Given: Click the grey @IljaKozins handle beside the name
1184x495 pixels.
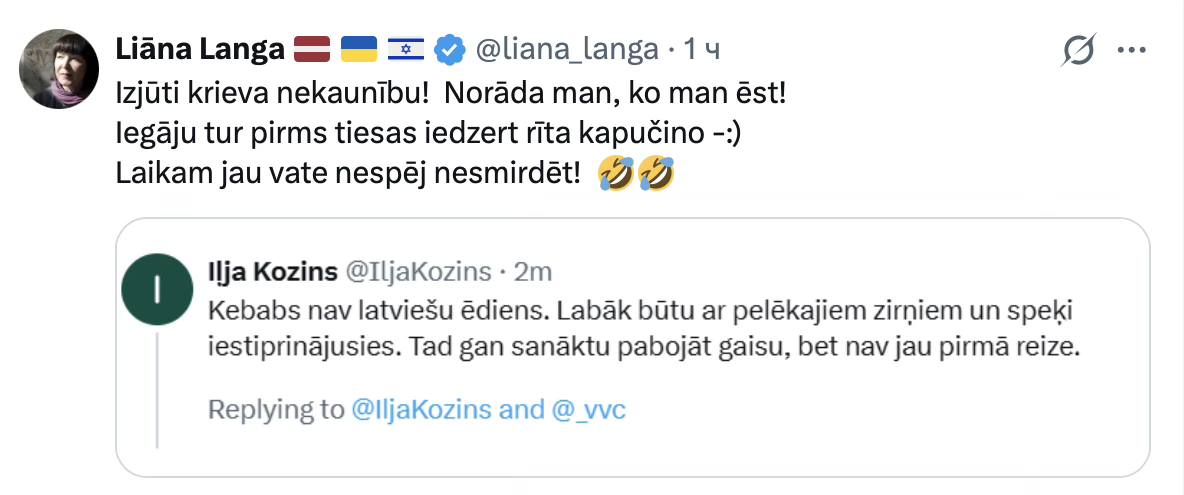Looking at the screenshot, I should [419, 271].
